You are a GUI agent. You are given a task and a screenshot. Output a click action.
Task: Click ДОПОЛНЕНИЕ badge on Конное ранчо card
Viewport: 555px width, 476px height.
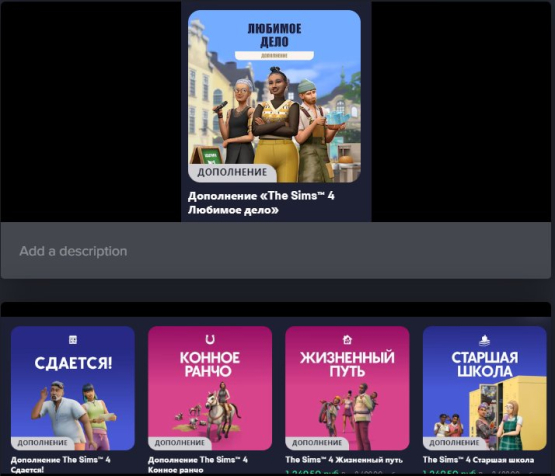click(179, 443)
